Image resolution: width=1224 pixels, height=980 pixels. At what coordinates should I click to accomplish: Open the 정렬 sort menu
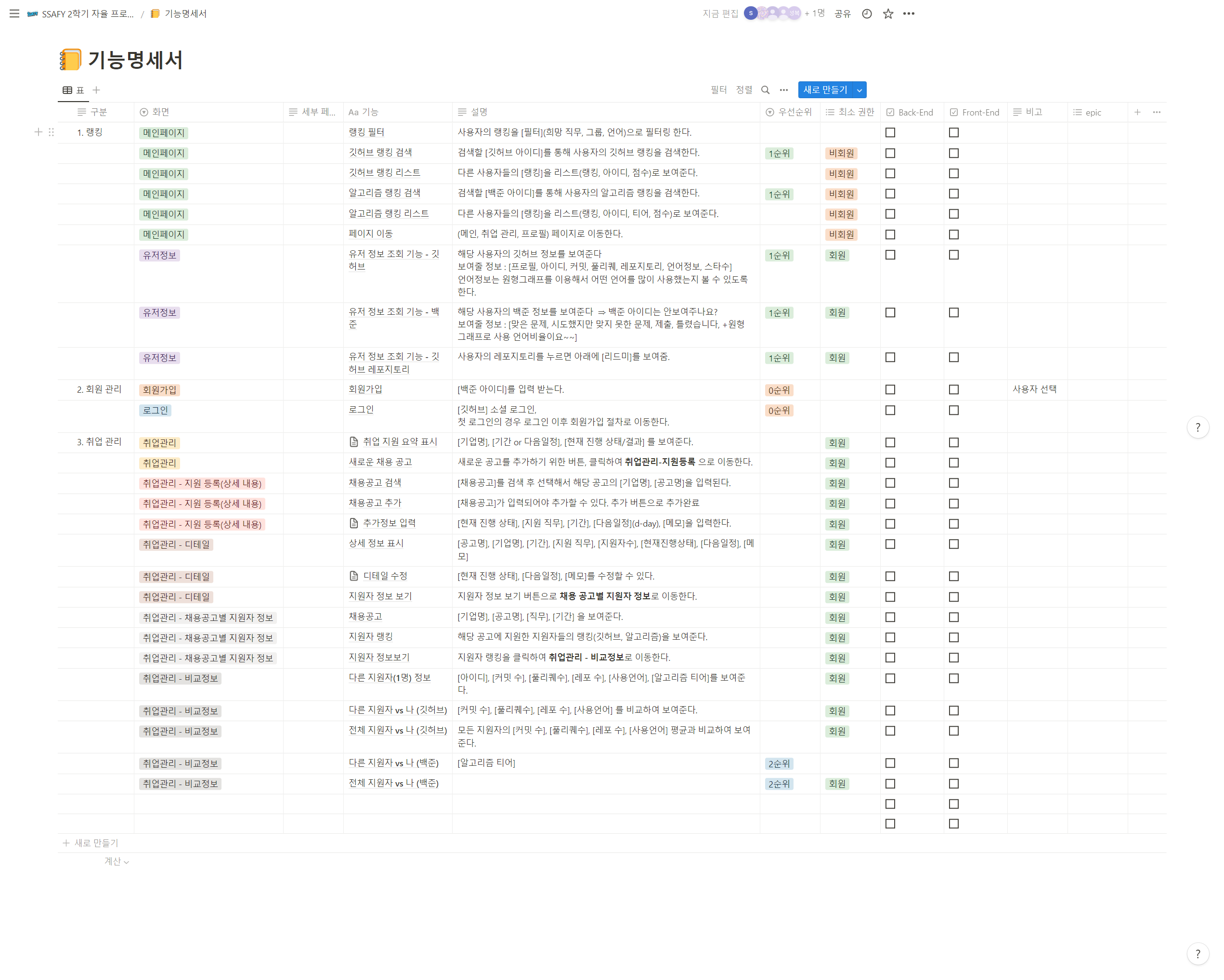(744, 90)
